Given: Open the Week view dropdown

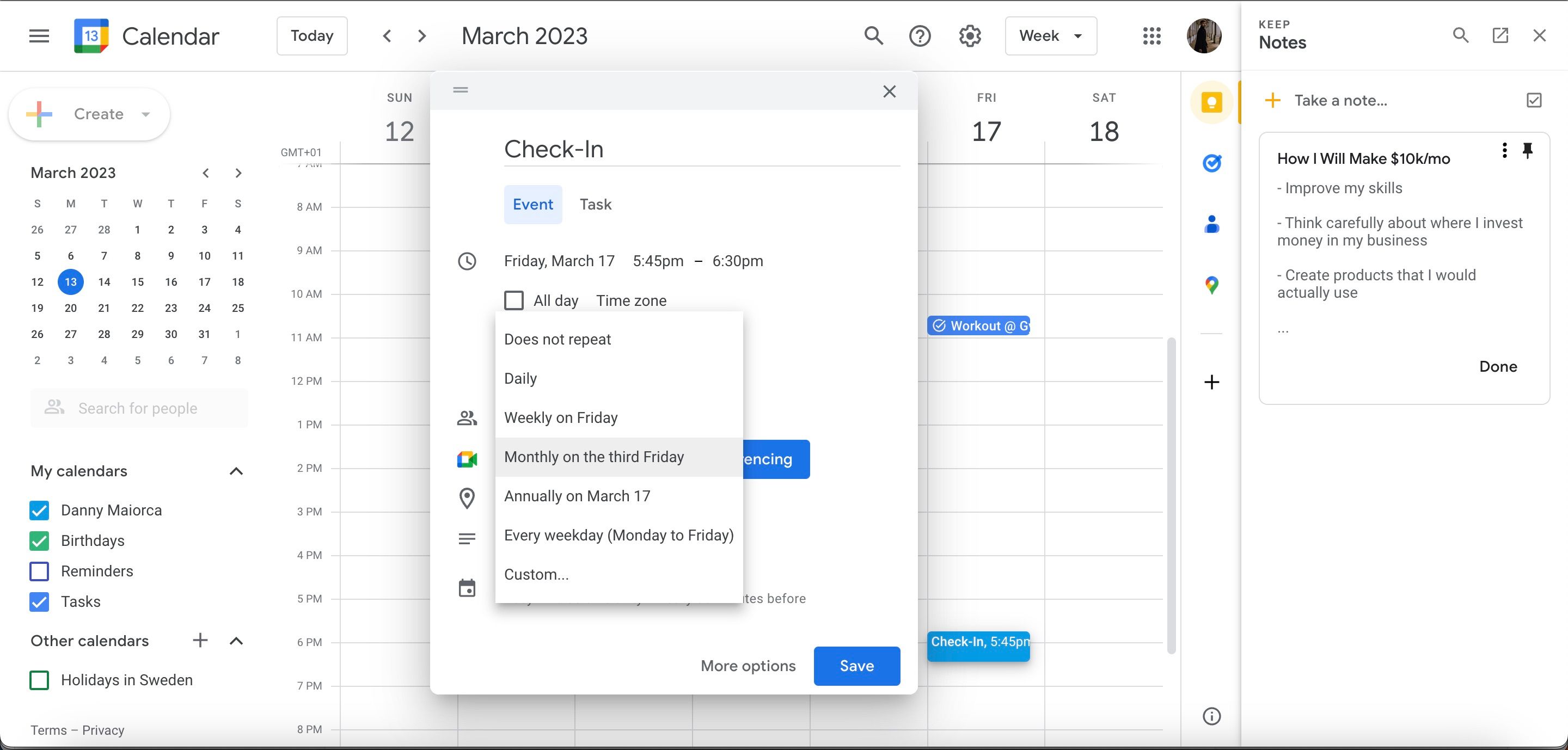Looking at the screenshot, I should point(1050,36).
